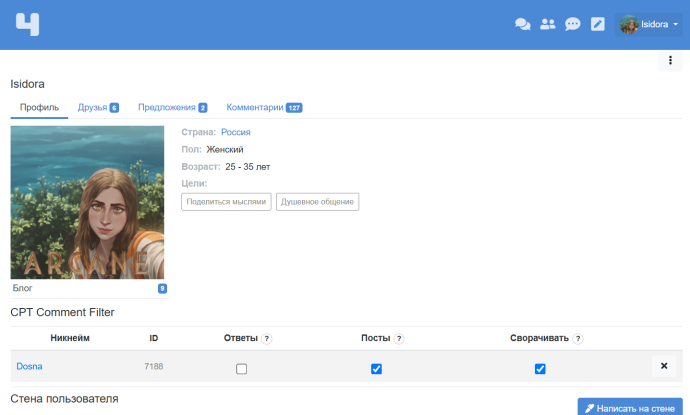Click the profile avatar picture
The image size is (690, 415).
tap(87, 202)
